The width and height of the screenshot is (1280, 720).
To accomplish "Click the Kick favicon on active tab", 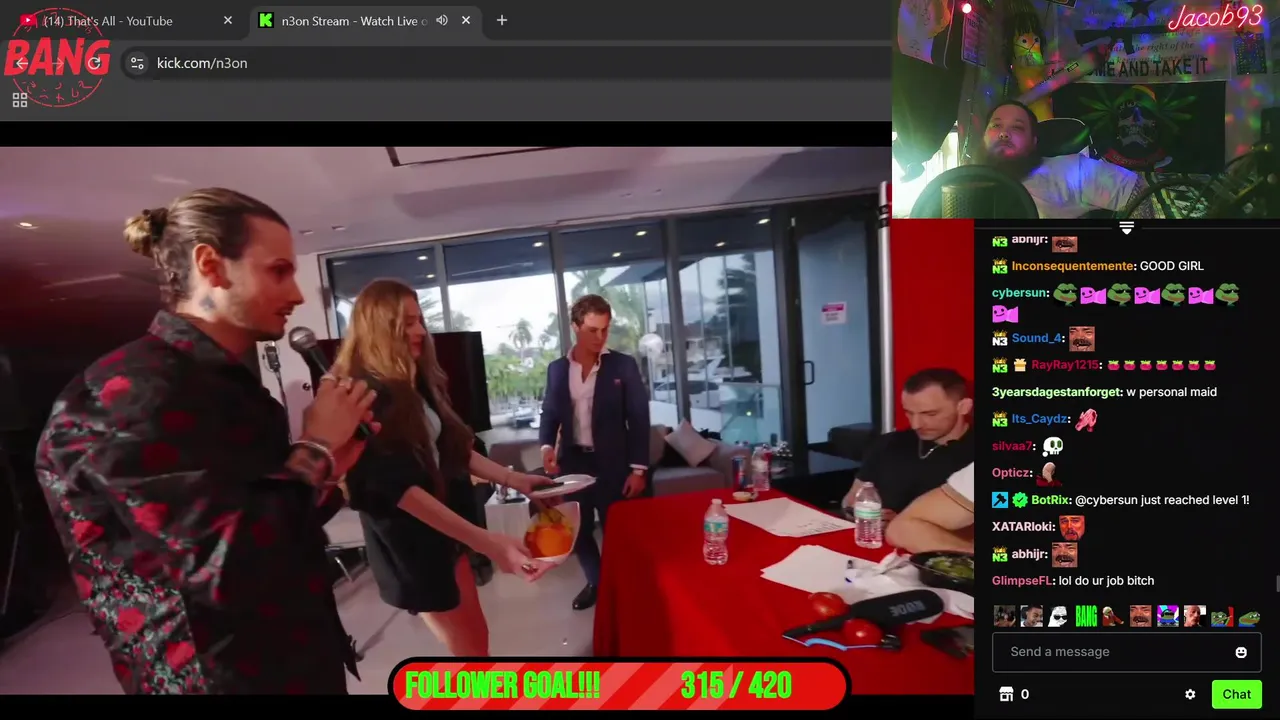I will pyautogui.click(x=265, y=20).
